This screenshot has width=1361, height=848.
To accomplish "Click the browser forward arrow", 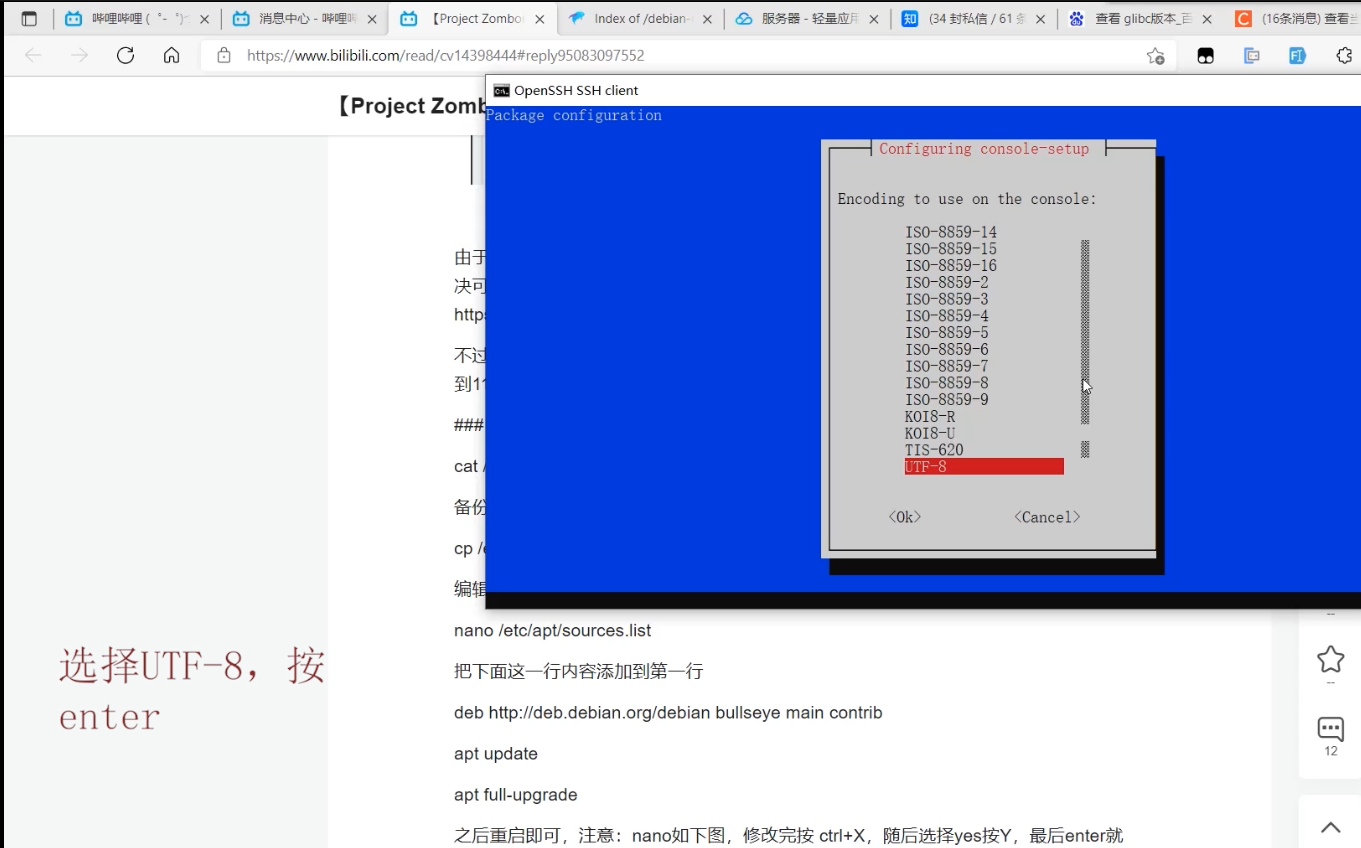I will click(79, 56).
